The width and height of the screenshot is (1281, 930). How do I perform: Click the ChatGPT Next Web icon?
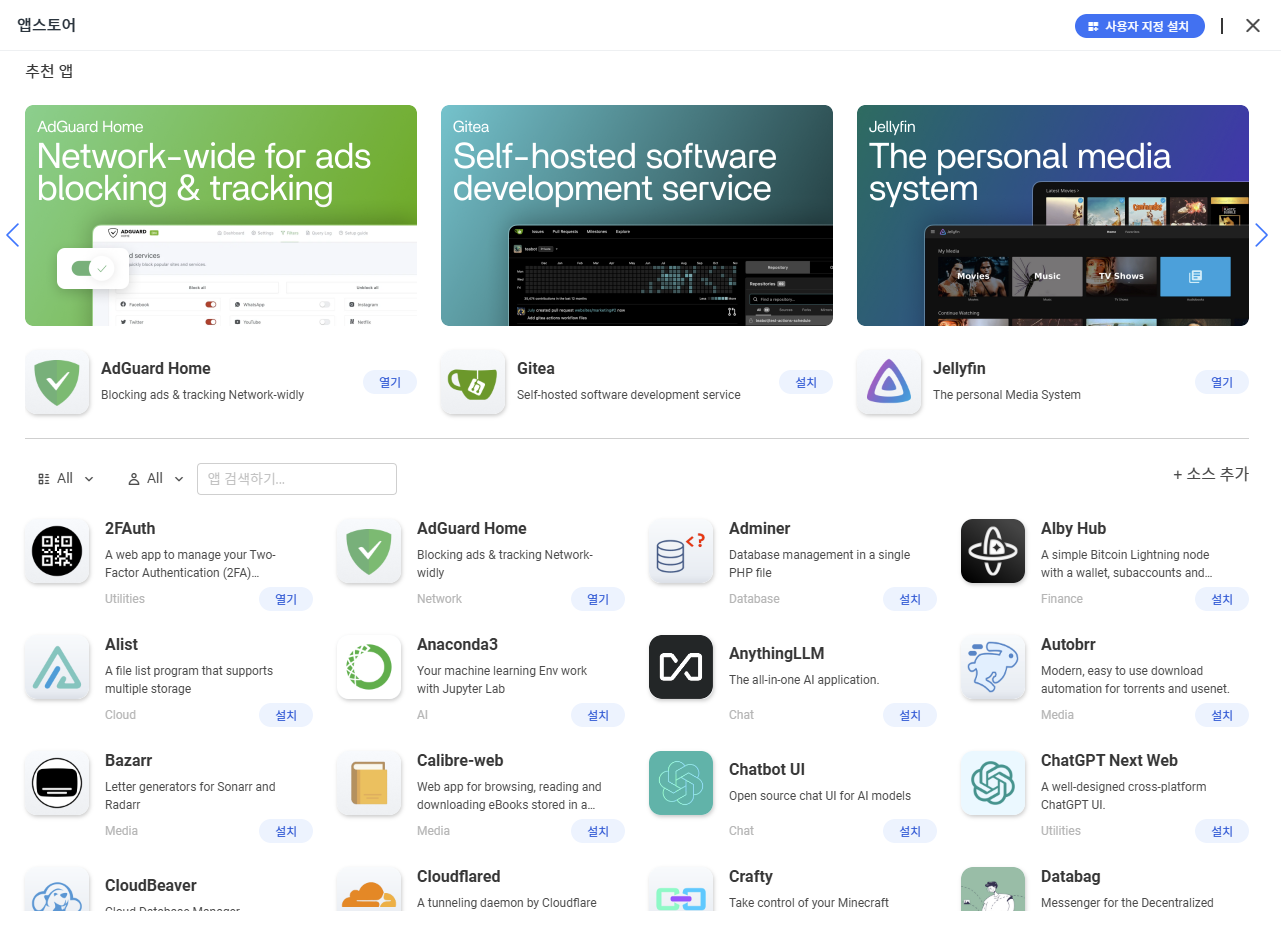[993, 783]
